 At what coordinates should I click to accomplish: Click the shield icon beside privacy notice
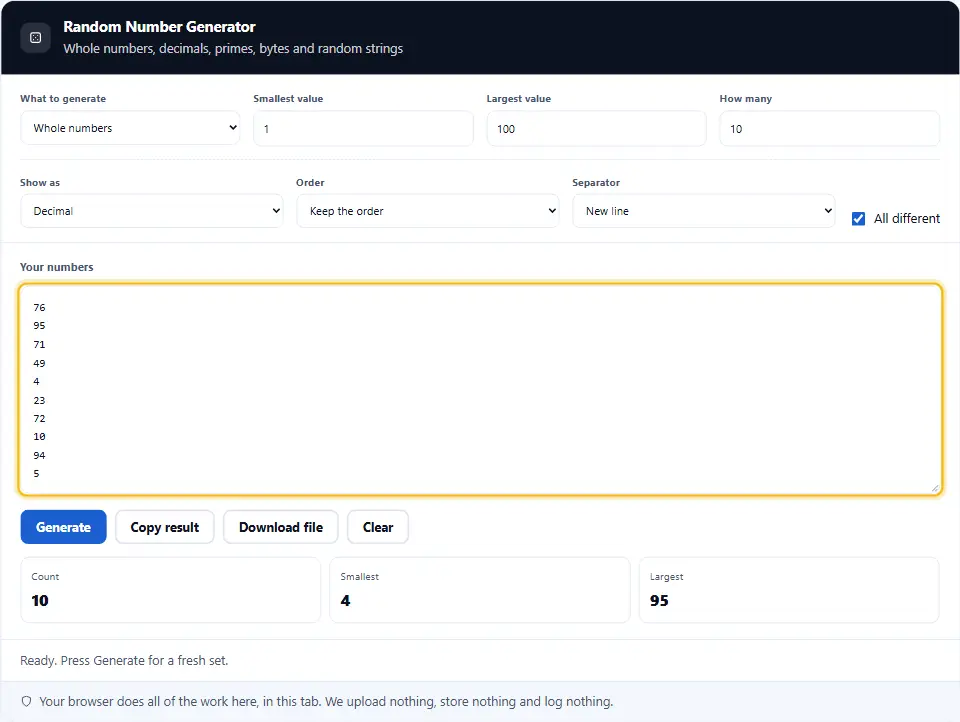click(x=26, y=701)
